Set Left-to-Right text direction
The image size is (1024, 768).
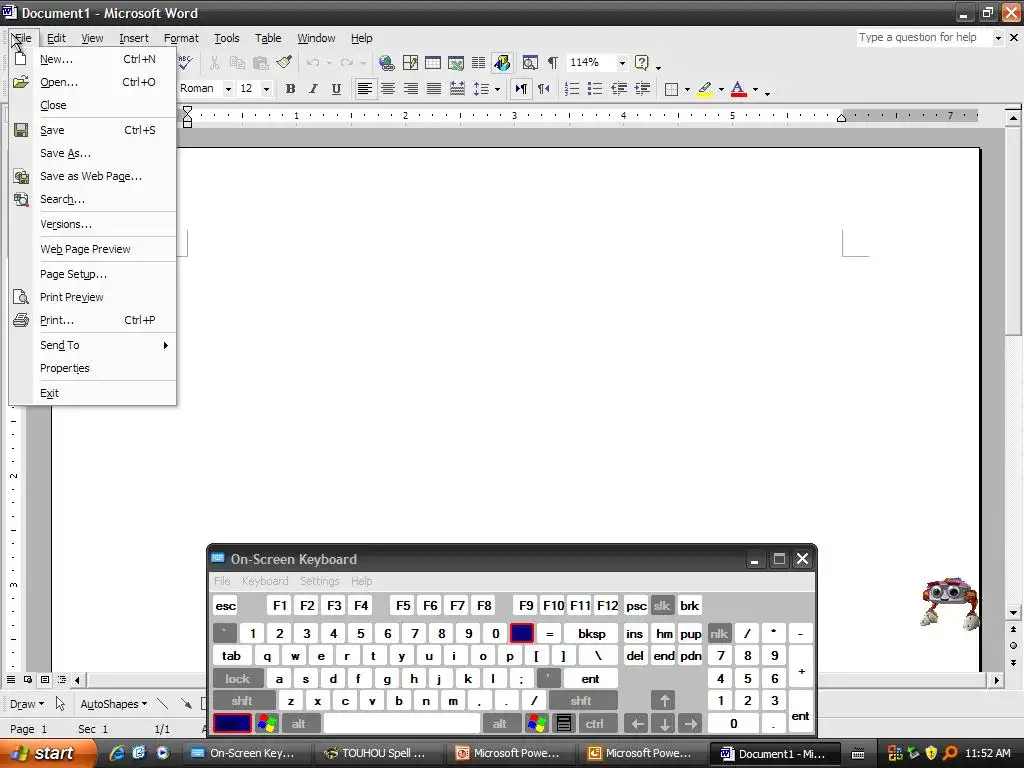521,89
